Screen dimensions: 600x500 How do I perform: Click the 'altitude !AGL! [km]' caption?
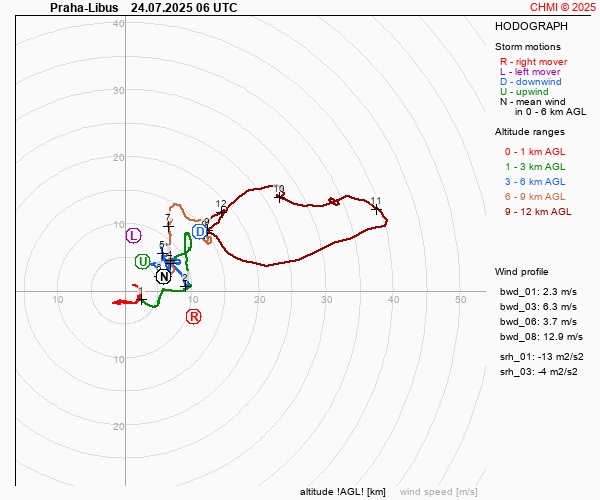342,492
